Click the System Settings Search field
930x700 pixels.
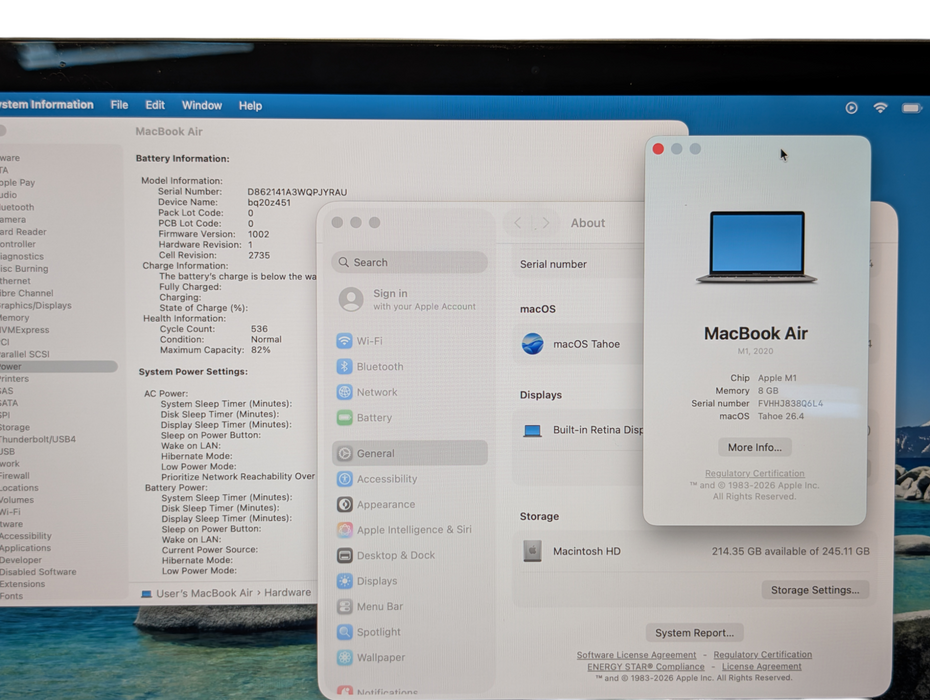(409, 262)
